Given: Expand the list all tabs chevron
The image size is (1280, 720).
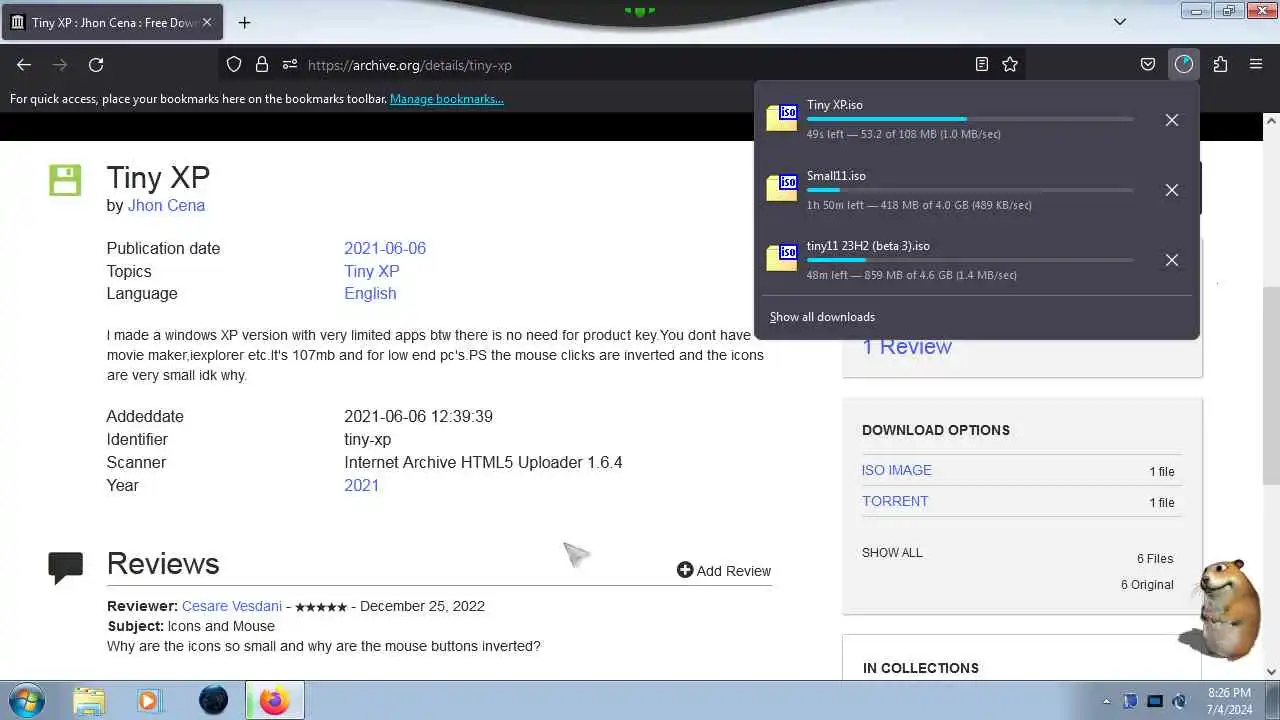Looking at the screenshot, I should click(x=1120, y=21).
